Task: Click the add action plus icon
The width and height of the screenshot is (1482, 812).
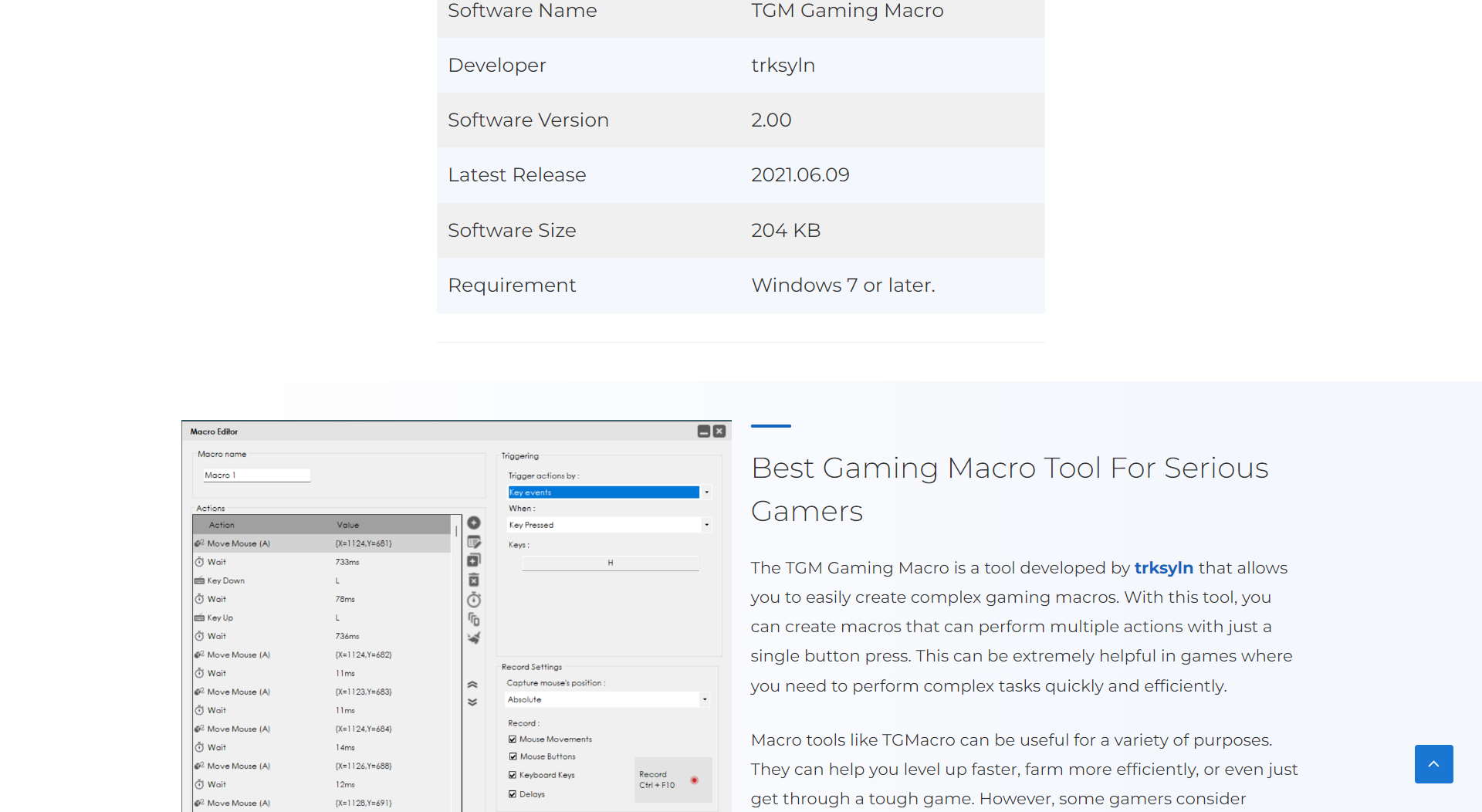Action: (x=474, y=523)
